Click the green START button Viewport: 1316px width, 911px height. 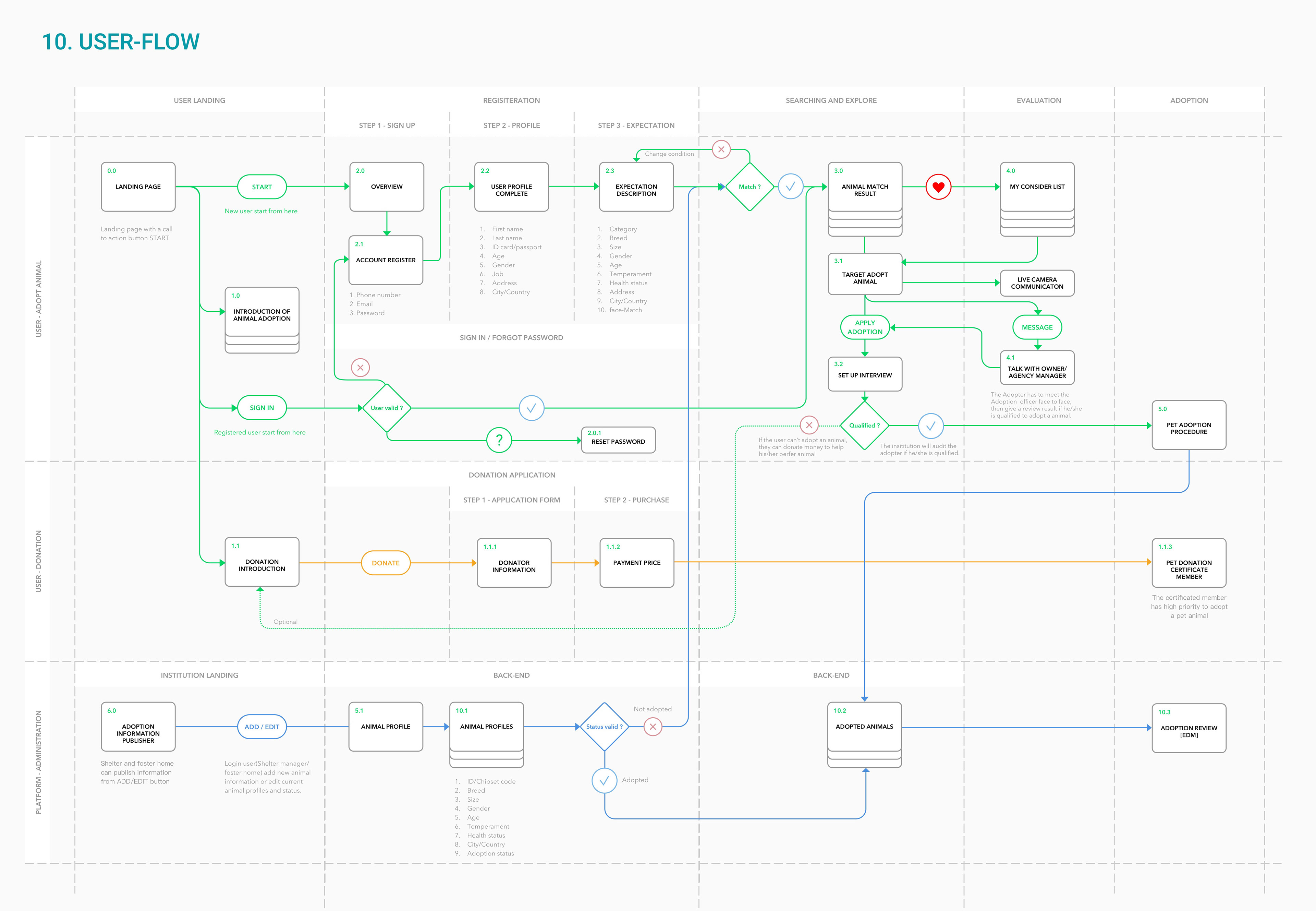(x=262, y=187)
